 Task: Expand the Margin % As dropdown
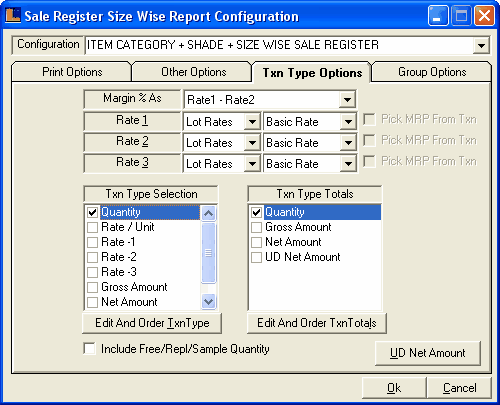tap(347, 100)
